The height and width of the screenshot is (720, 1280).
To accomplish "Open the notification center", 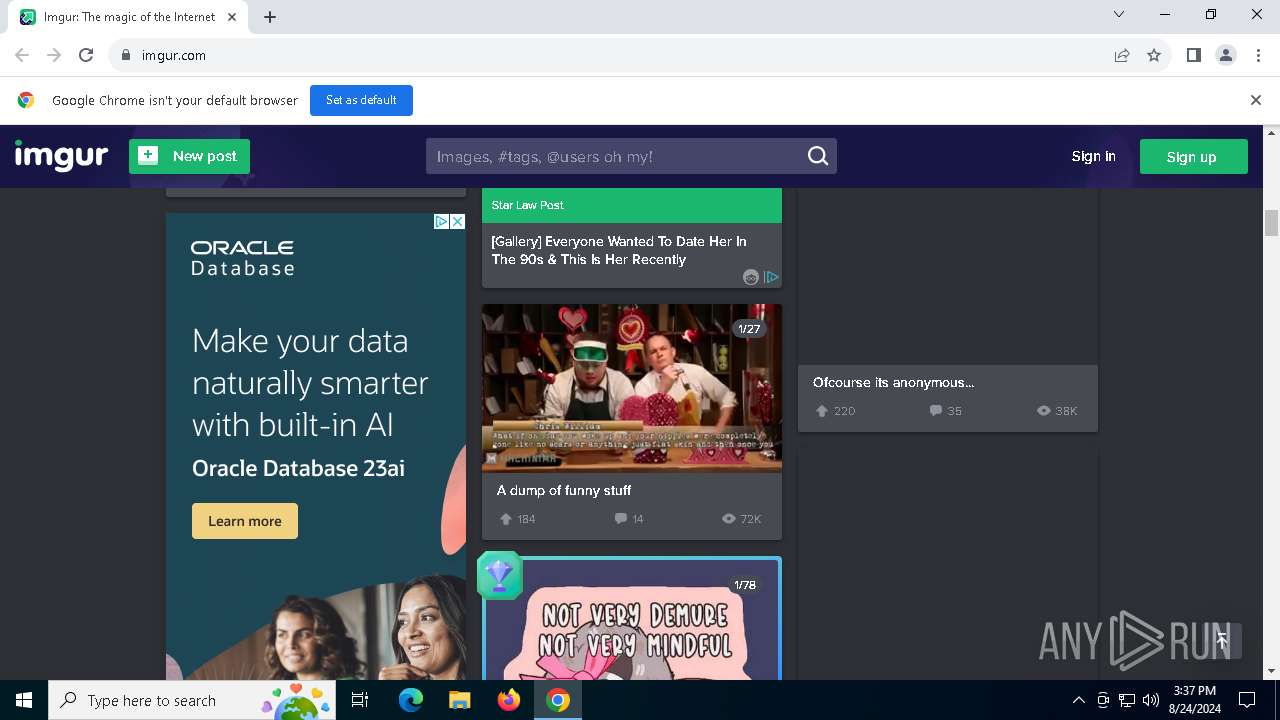I will click(1247, 700).
